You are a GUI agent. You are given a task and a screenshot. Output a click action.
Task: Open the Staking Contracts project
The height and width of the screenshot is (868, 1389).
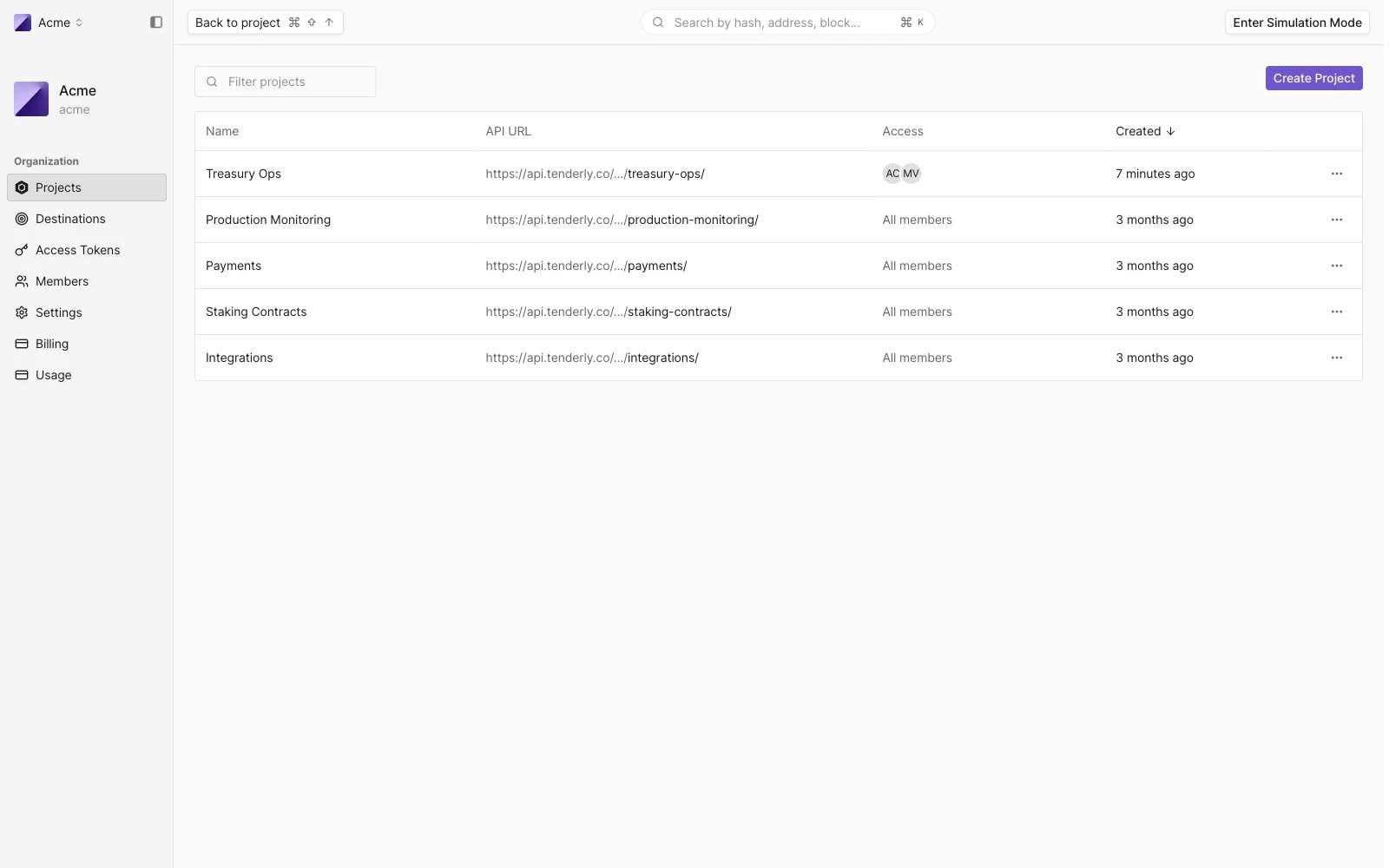(256, 312)
